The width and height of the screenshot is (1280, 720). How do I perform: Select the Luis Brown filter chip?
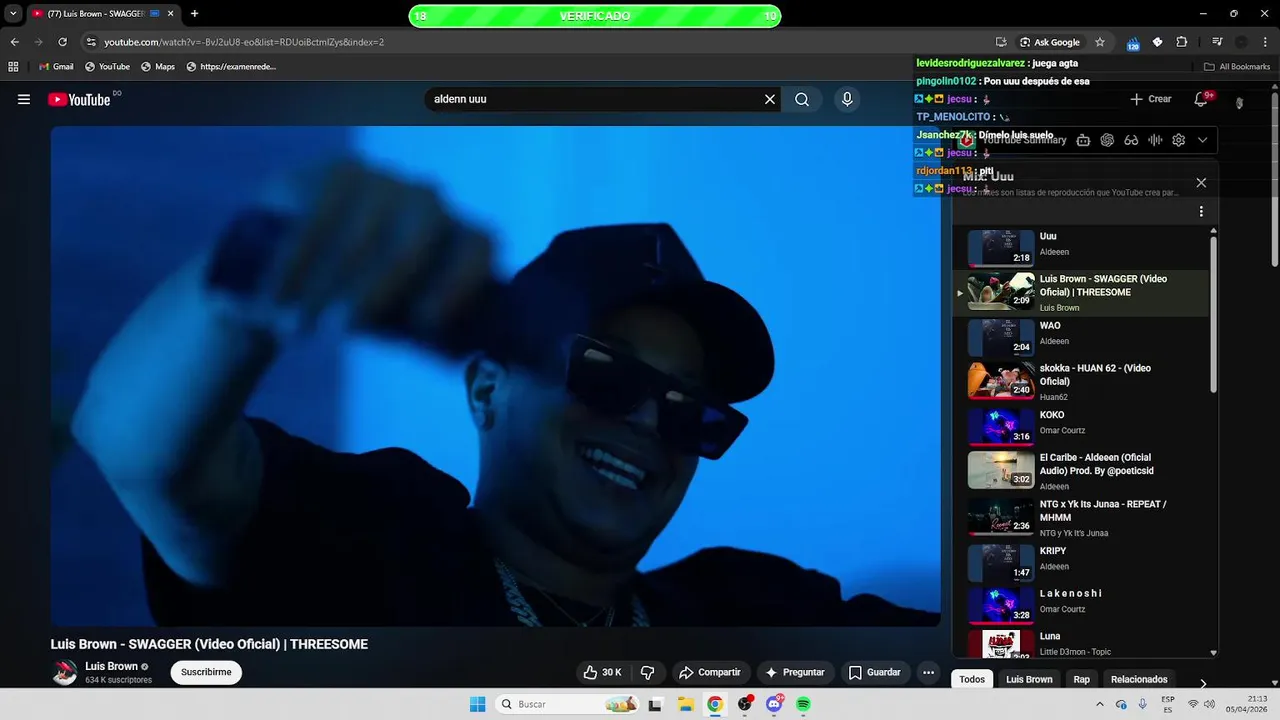[1029, 679]
